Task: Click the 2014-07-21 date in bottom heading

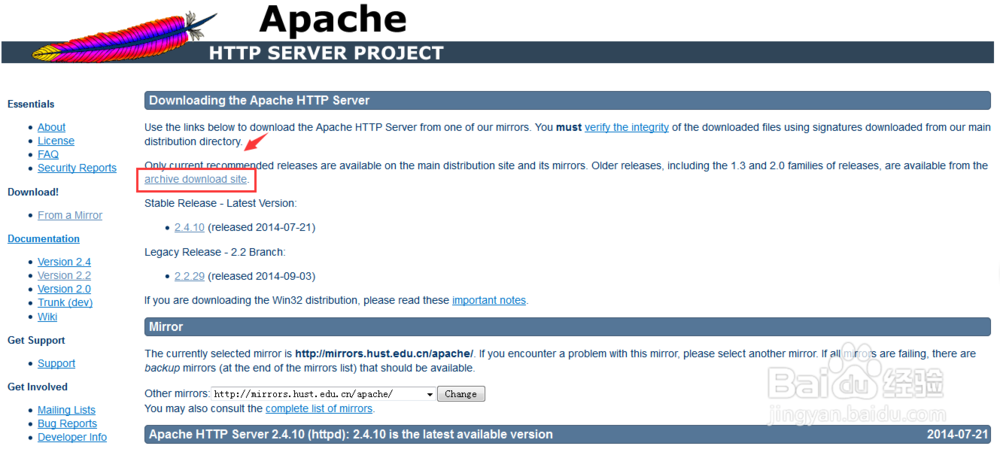Action: point(958,434)
